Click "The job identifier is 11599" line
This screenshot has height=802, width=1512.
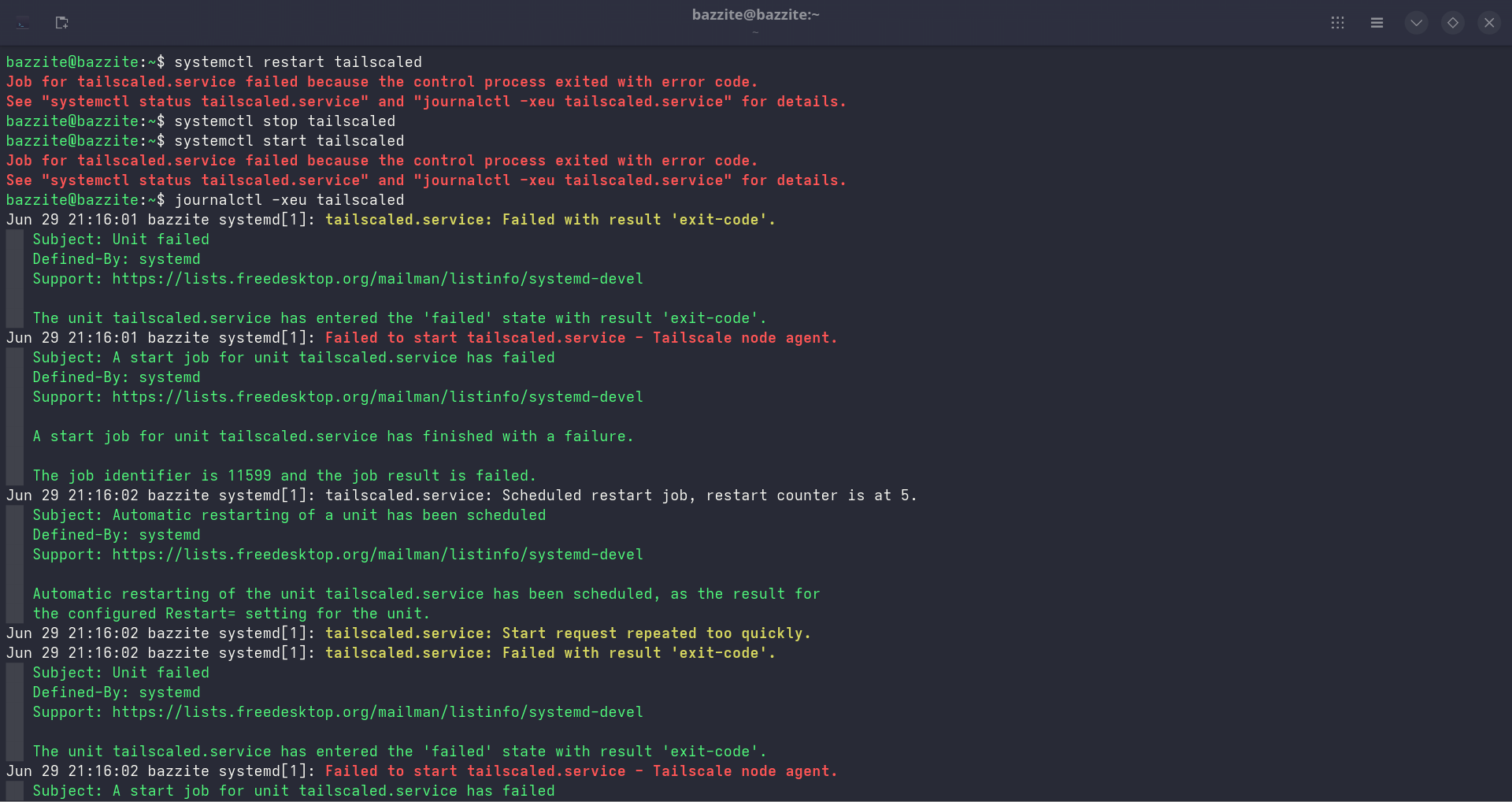click(x=284, y=476)
